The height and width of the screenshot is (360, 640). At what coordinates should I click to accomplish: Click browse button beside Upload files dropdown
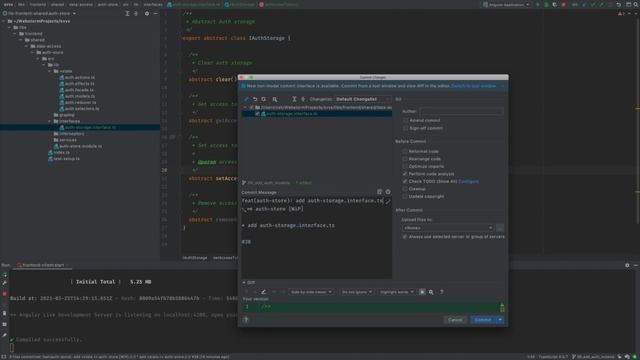tap(500, 228)
